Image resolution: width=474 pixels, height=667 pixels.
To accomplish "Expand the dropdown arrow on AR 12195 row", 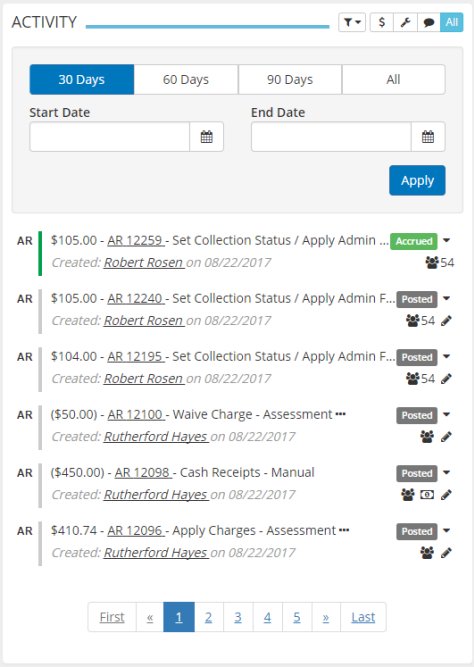I will coord(446,356).
